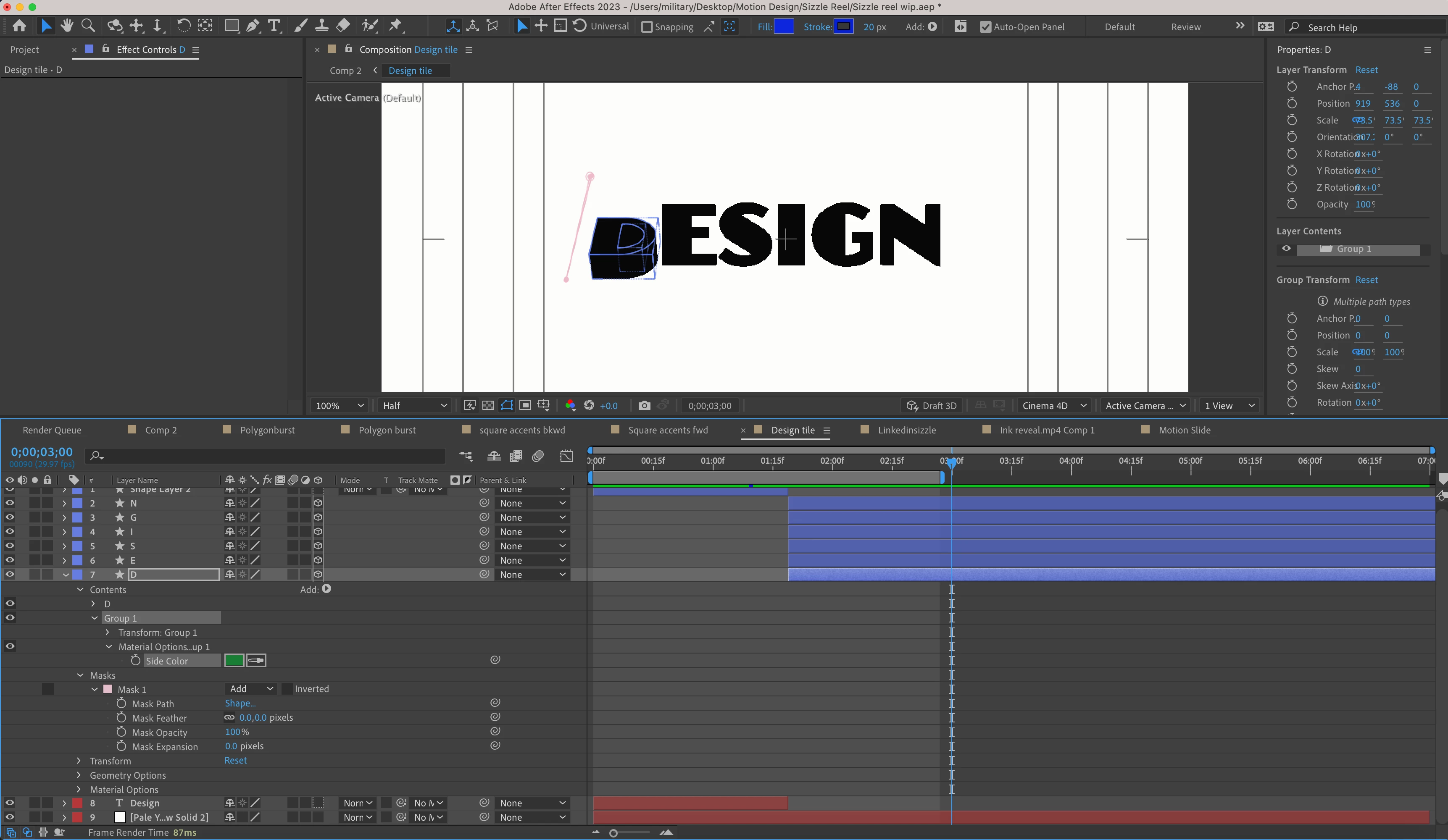This screenshot has width=1448, height=840.
Task: Select the Puppet Pin tool
Action: [395, 26]
